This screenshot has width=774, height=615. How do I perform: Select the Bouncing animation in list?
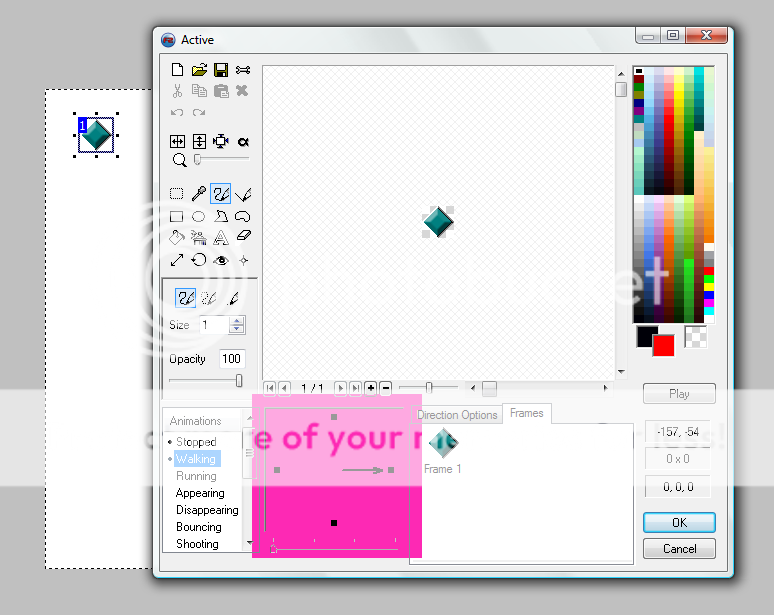pos(199,527)
